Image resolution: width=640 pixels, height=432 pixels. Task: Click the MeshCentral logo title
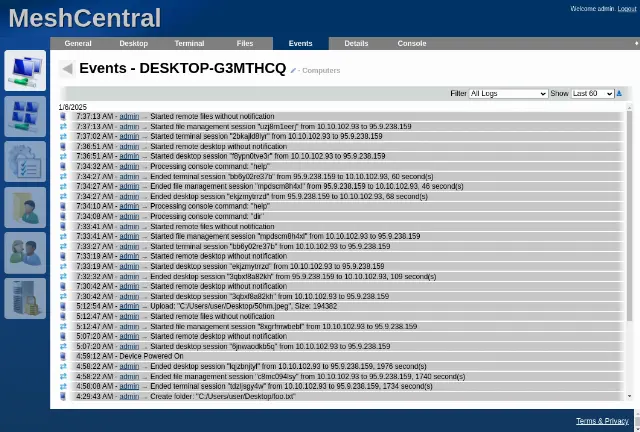(x=85, y=18)
